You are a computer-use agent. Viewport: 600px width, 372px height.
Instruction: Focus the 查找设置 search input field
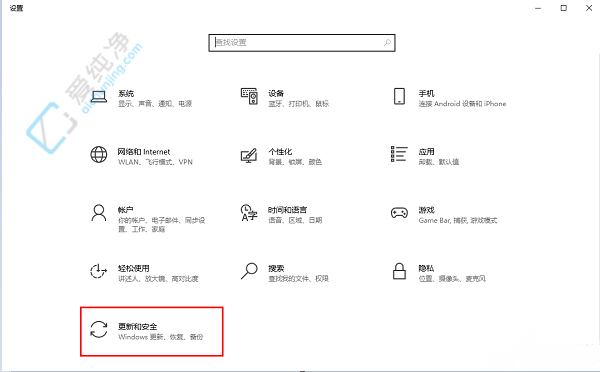pyautogui.click(x=302, y=42)
